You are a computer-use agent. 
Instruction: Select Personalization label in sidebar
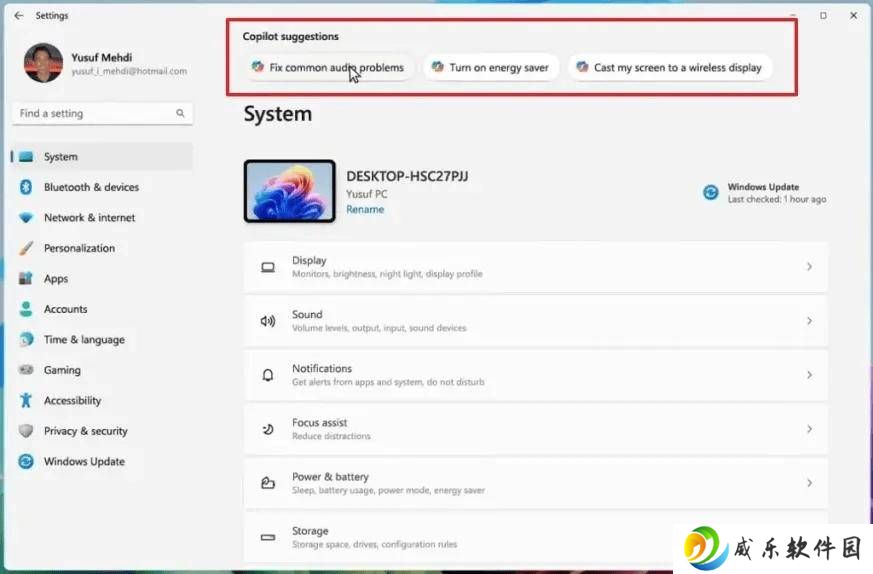pyautogui.click(x=79, y=248)
